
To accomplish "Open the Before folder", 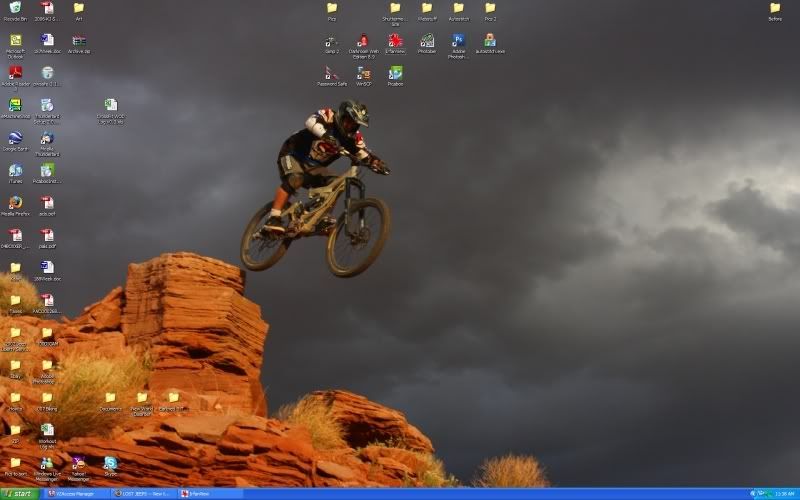I will coord(775,9).
